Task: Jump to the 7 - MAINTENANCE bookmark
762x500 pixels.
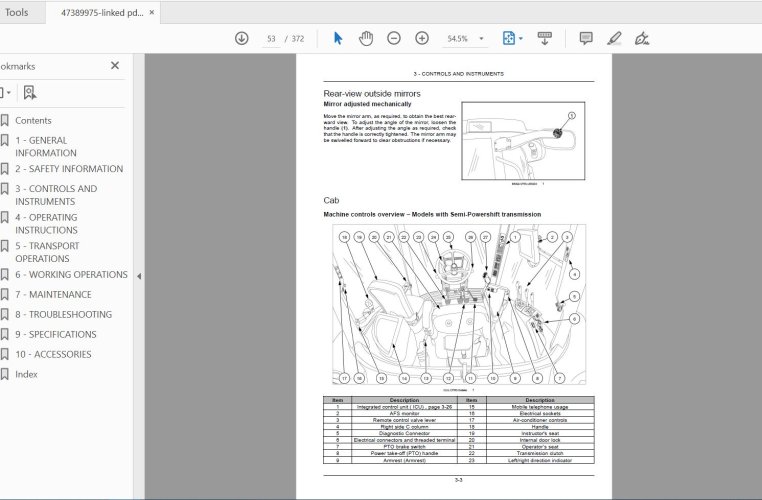Action: (x=53, y=295)
